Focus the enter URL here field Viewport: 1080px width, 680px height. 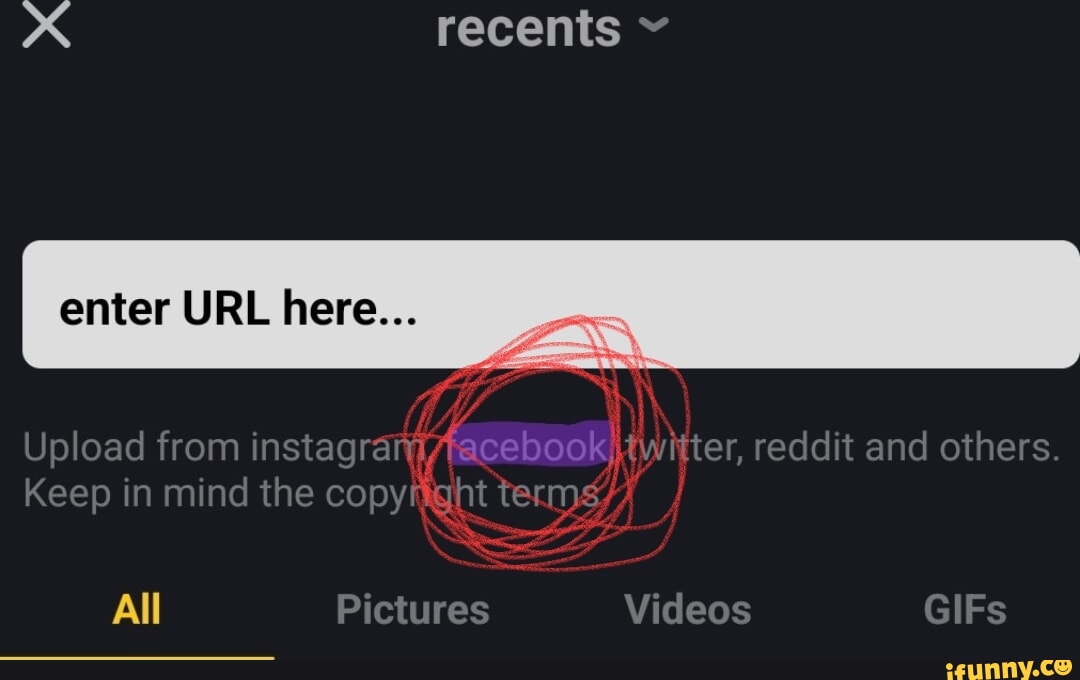tap(550, 305)
